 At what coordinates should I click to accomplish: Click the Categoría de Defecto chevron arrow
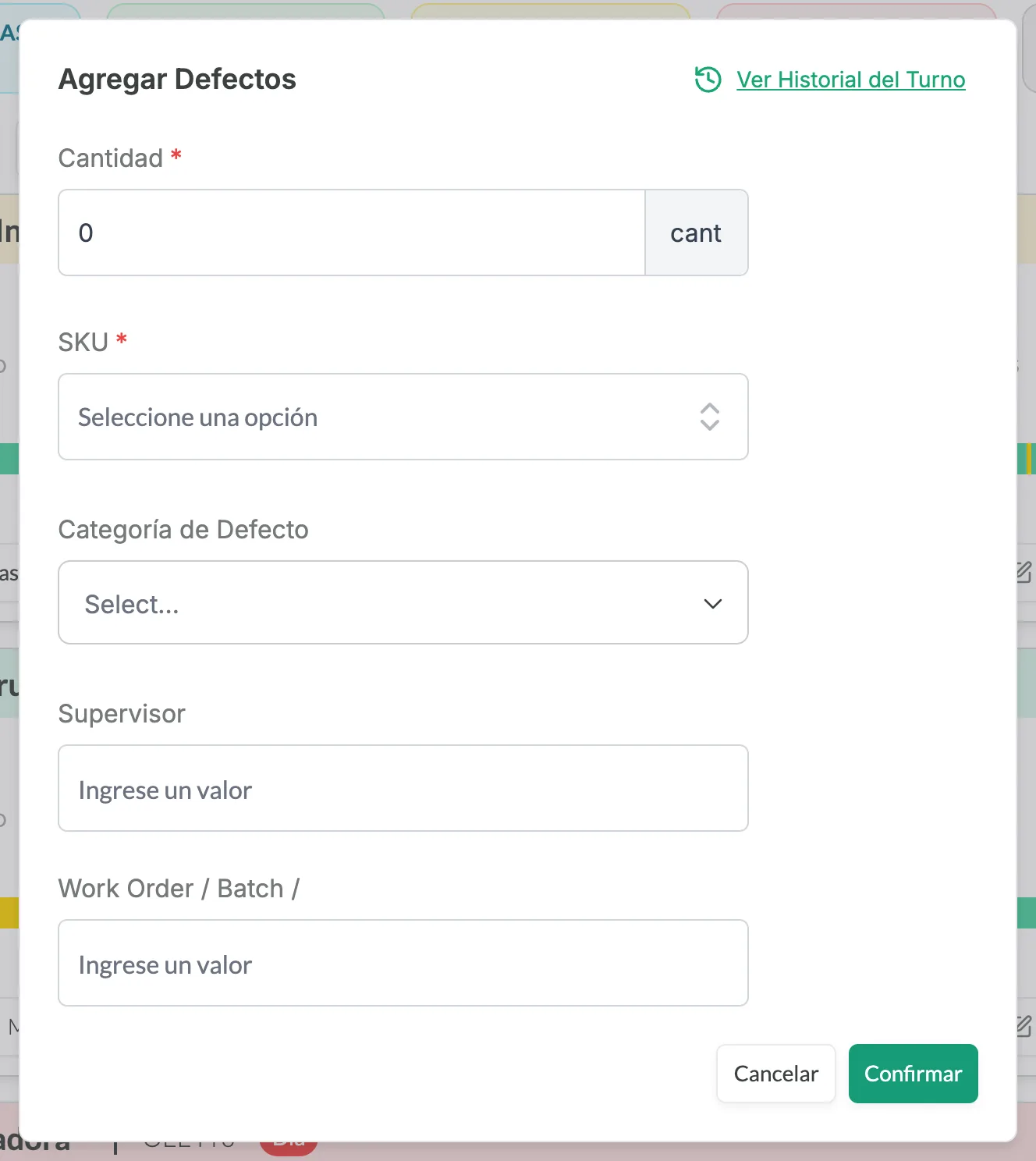pos(712,604)
